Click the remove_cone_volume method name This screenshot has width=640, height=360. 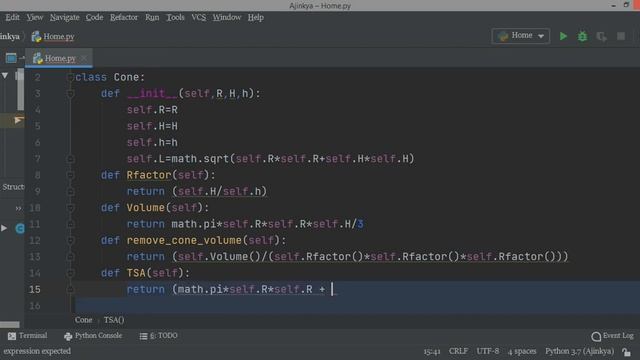coord(184,240)
